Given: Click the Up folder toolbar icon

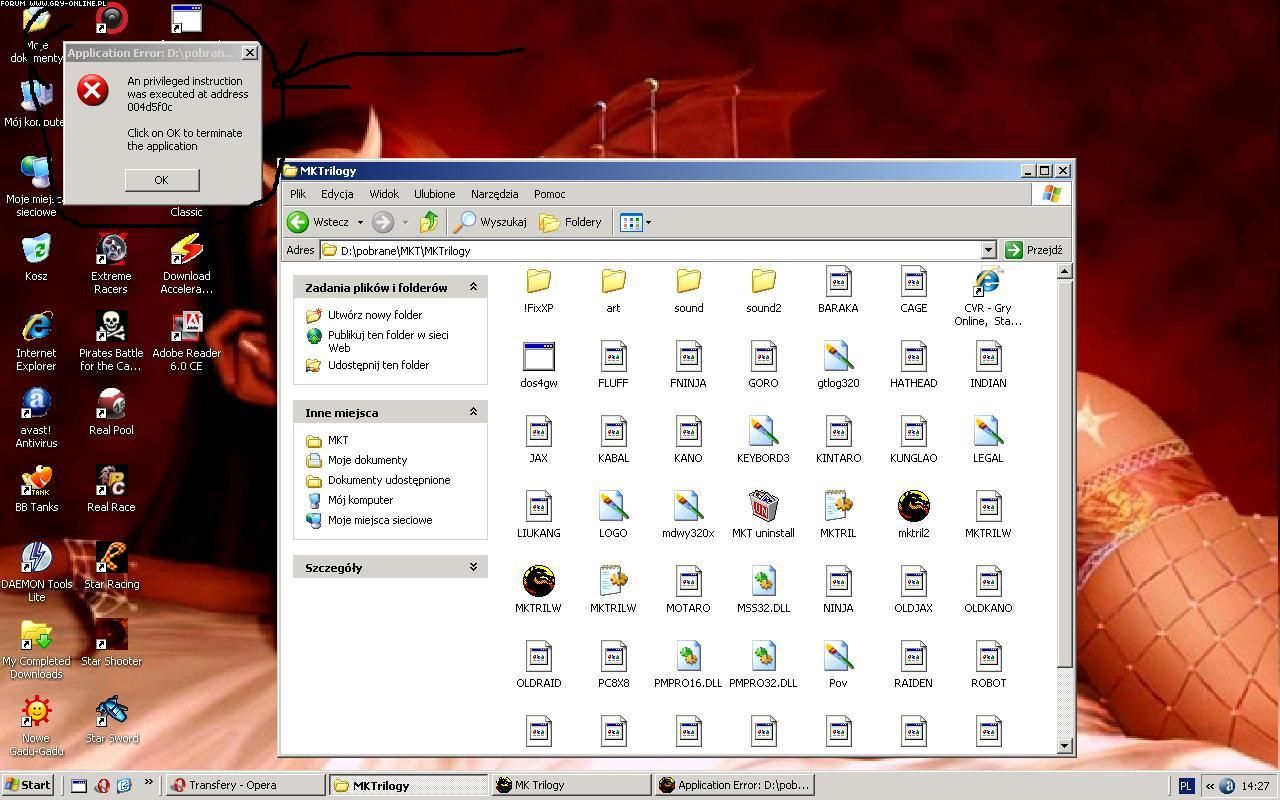Looking at the screenshot, I should [429, 222].
